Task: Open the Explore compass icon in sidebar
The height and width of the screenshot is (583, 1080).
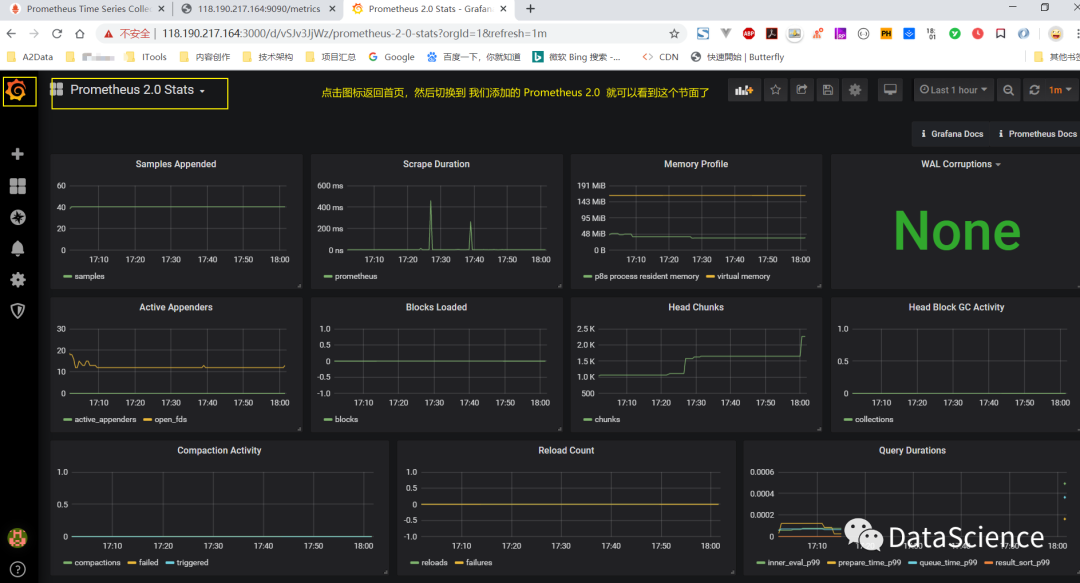Action: [18, 217]
